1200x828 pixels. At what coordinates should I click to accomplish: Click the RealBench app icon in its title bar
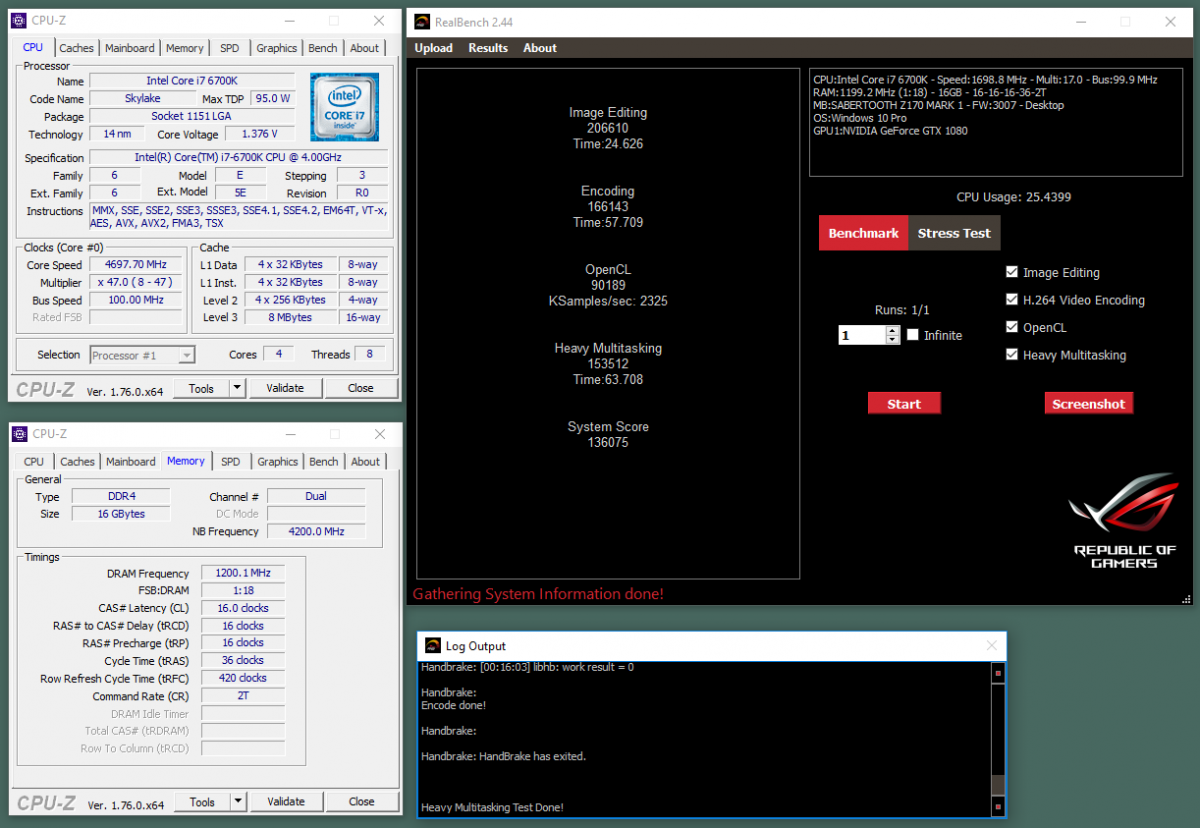[423, 21]
